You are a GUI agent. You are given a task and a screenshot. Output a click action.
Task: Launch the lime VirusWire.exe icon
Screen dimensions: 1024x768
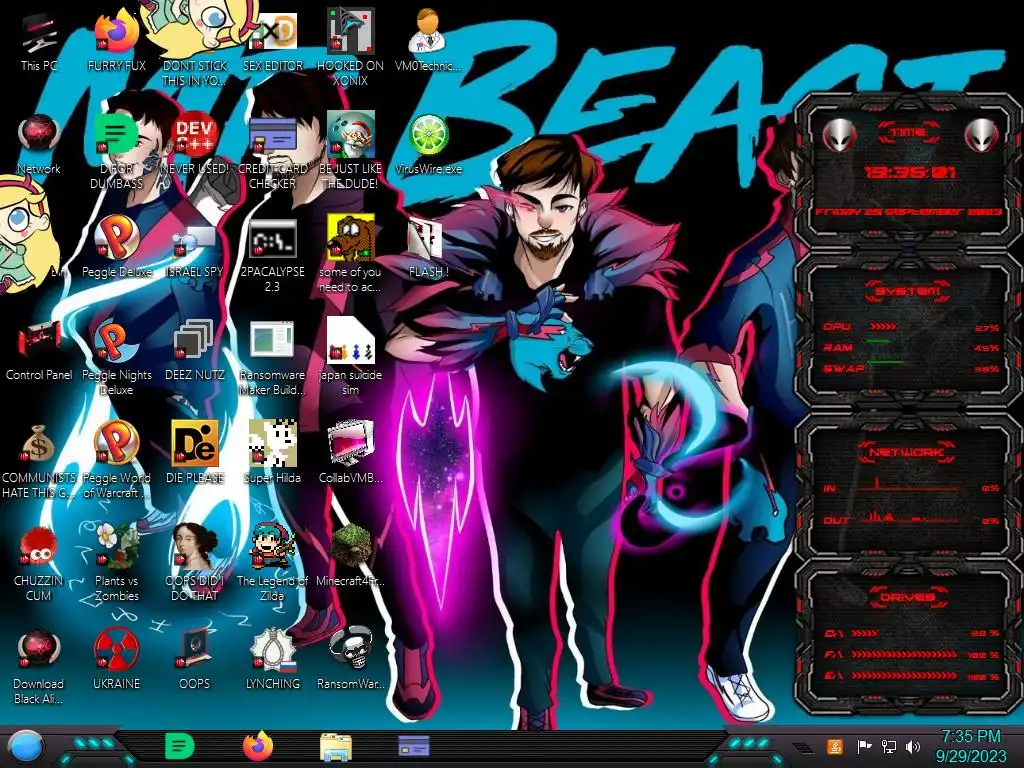click(x=428, y=135)
